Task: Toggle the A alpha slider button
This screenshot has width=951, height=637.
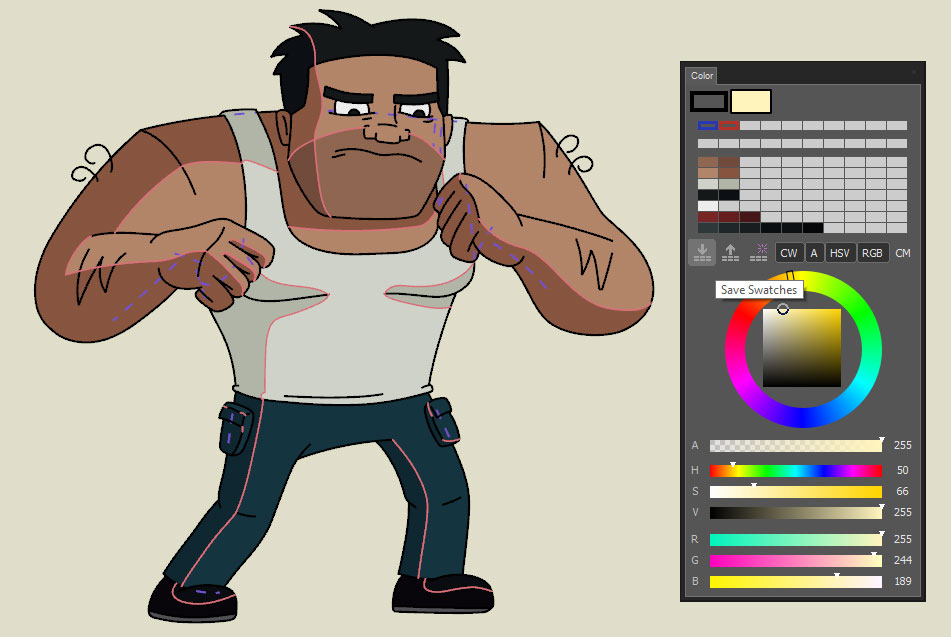Action: (814, 253)
